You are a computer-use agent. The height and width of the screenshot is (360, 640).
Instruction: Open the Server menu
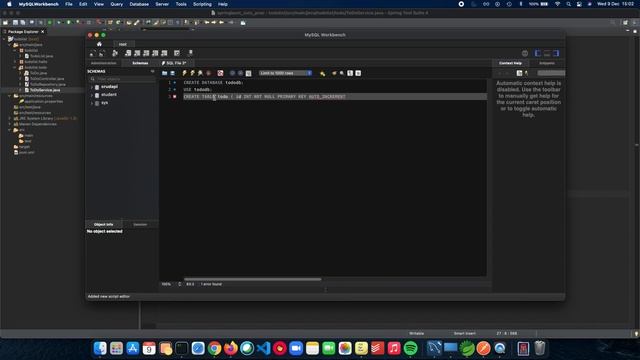click(162, 4)
